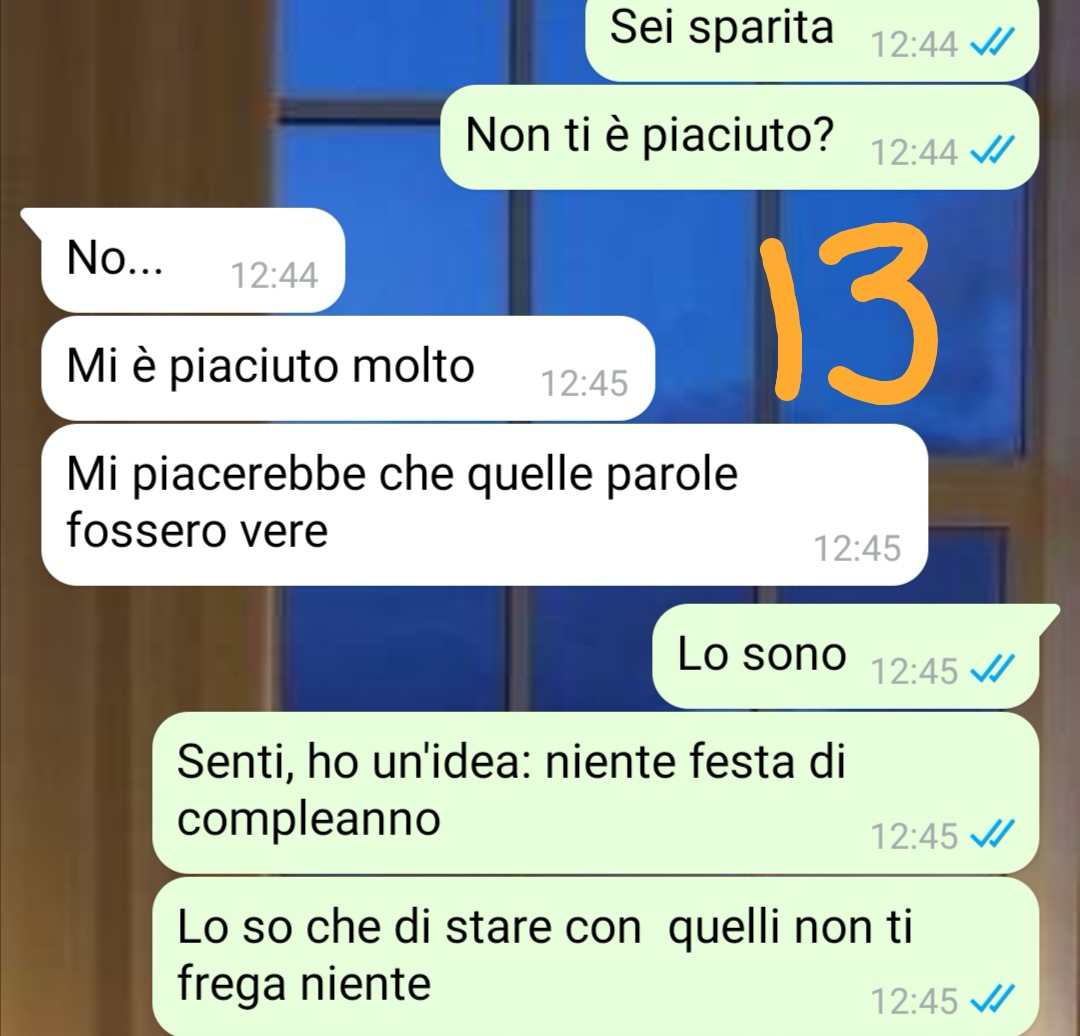Click read-receipt checkmarks on 'Sei sparita'
The height and width of the screenshot is (1036, 1080).
click(992, 45)
